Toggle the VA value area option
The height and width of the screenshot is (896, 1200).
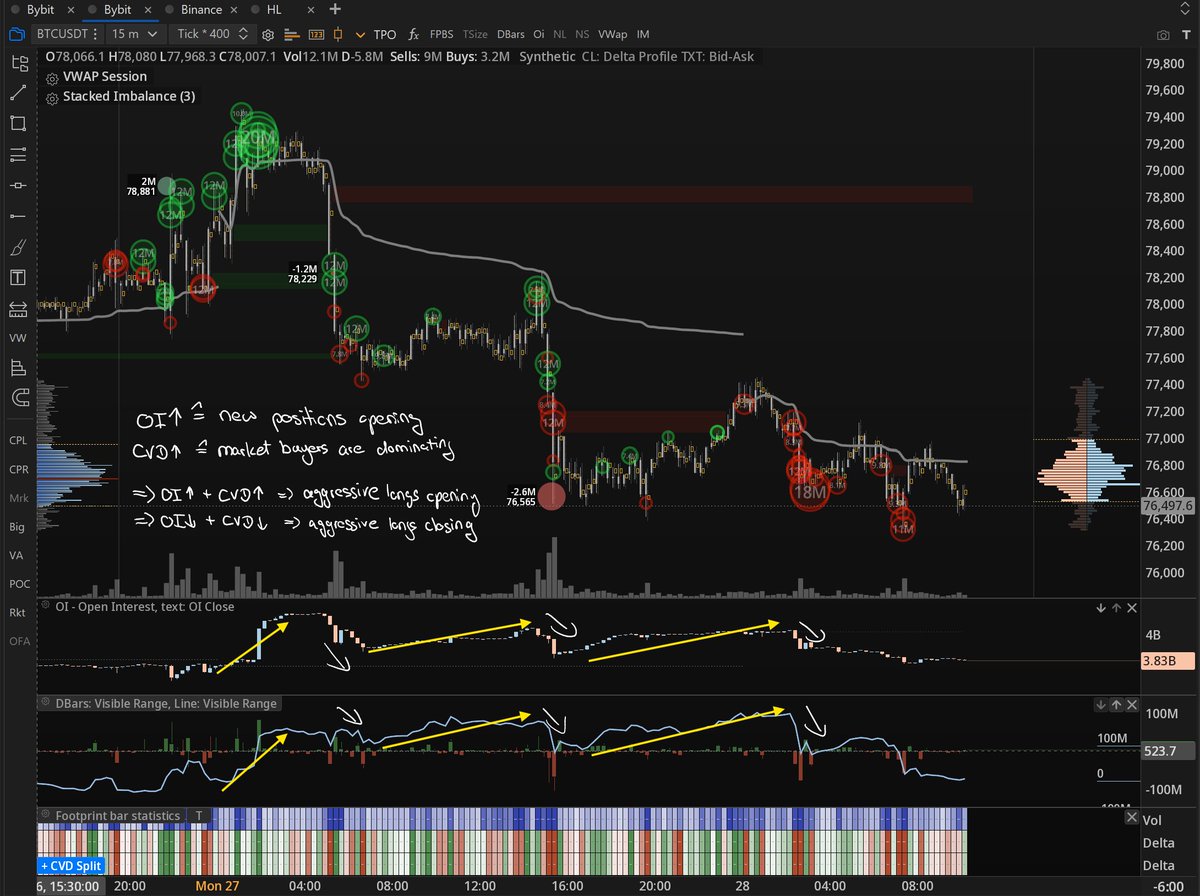[16, 555]
